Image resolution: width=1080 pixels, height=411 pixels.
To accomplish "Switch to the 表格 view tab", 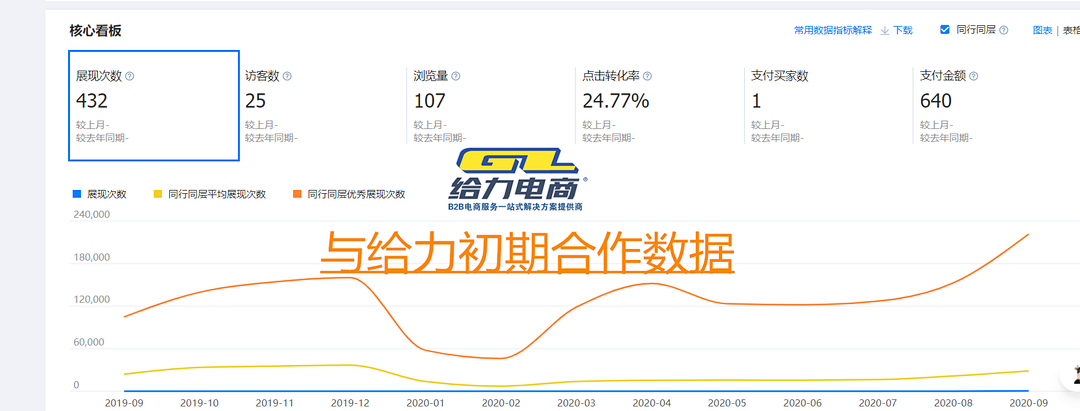I will point(1069,31).
